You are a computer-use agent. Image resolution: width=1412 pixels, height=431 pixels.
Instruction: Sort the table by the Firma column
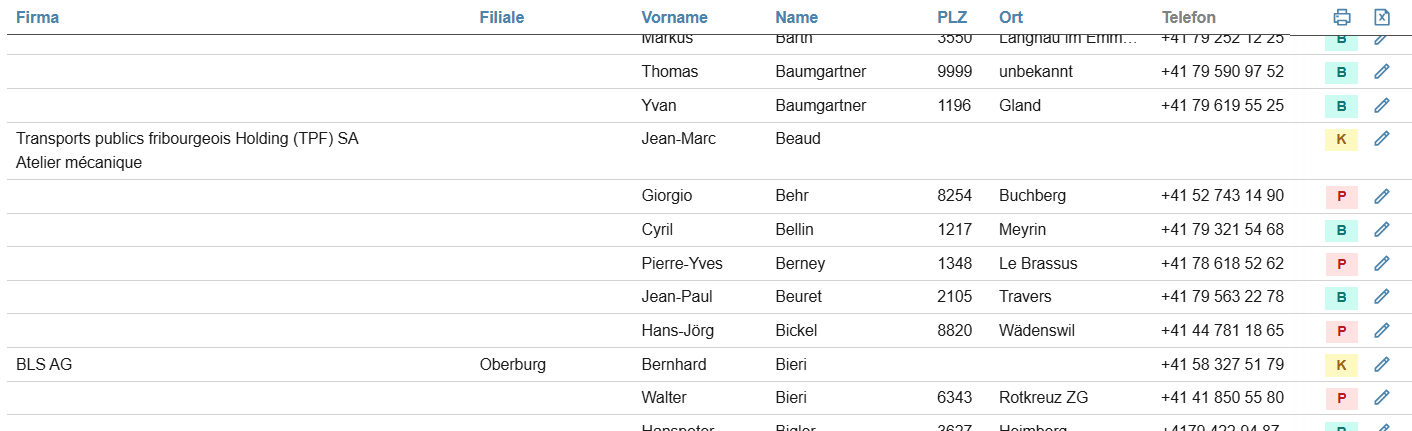pyautogui.click(x=37, y=17)
